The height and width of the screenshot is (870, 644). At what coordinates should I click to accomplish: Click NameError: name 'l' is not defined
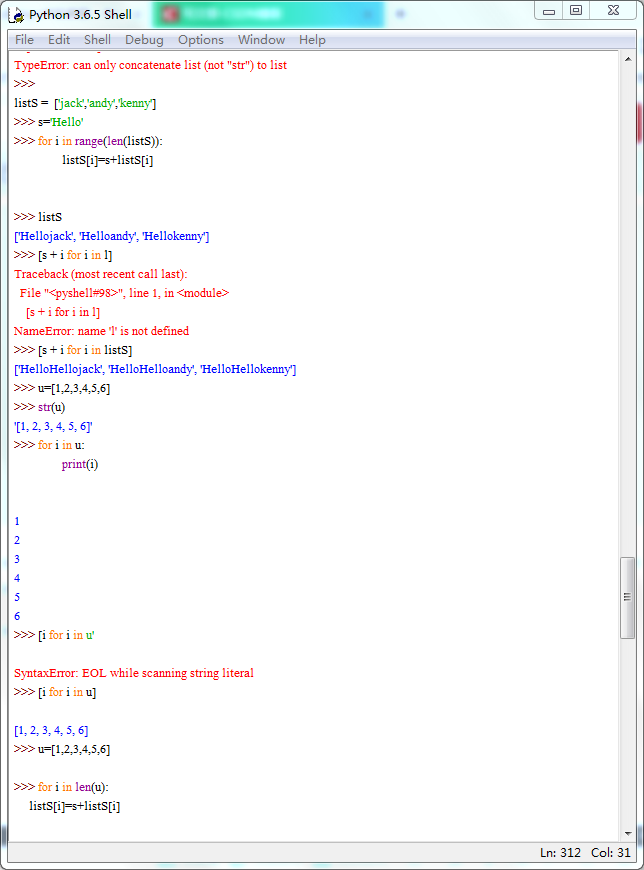point(102,331)
